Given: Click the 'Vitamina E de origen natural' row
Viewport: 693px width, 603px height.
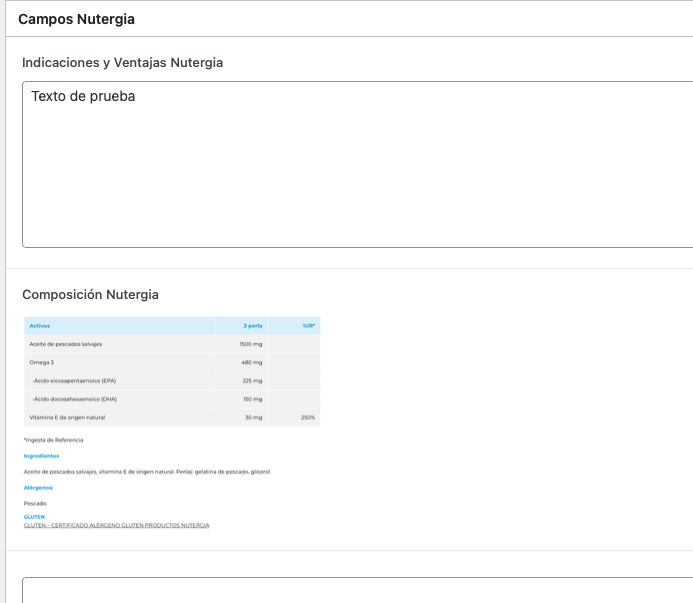Looking at the screenshot, I should [x=67, y=417].
